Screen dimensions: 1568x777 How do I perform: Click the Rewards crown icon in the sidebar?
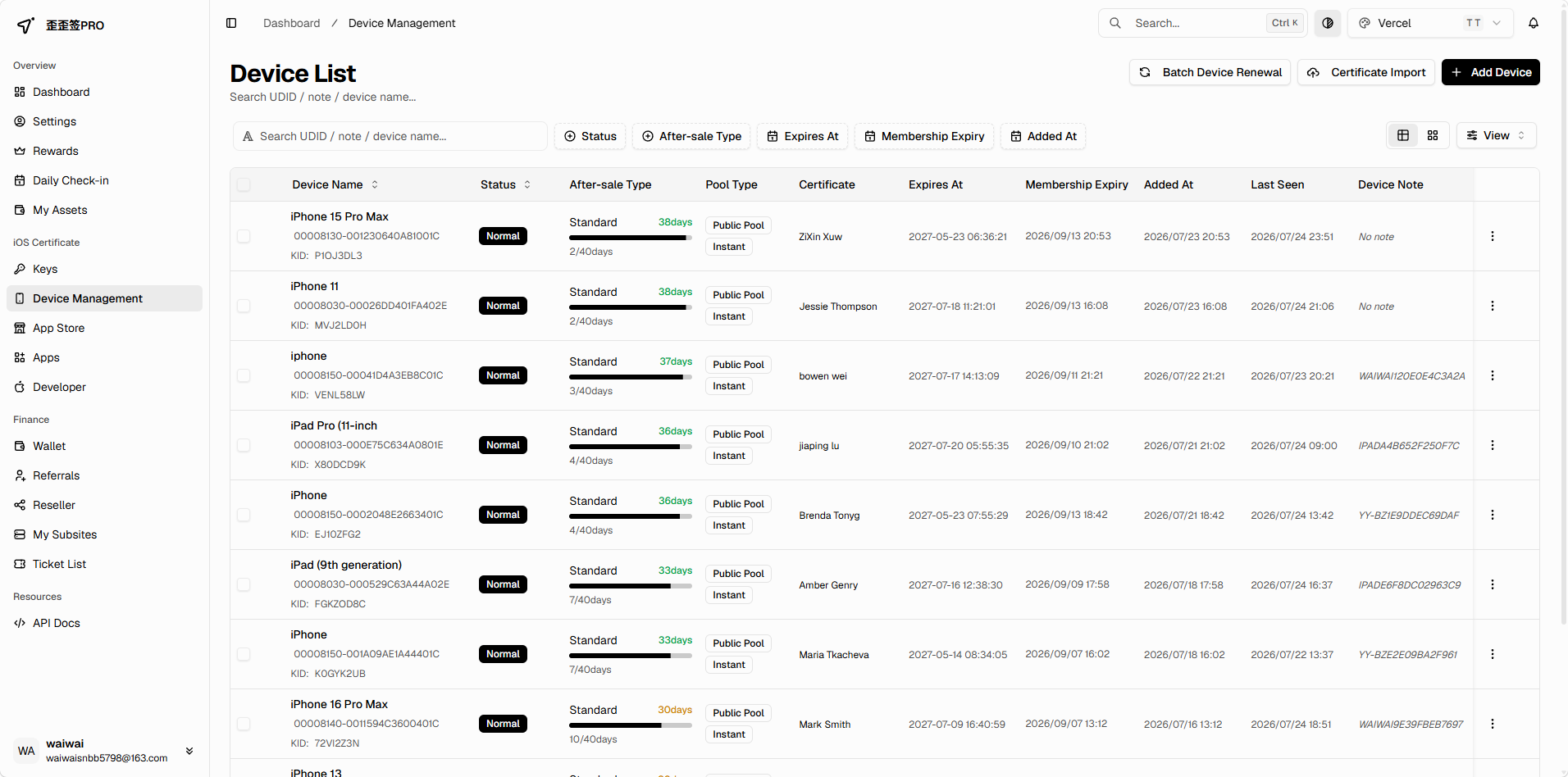20,151
